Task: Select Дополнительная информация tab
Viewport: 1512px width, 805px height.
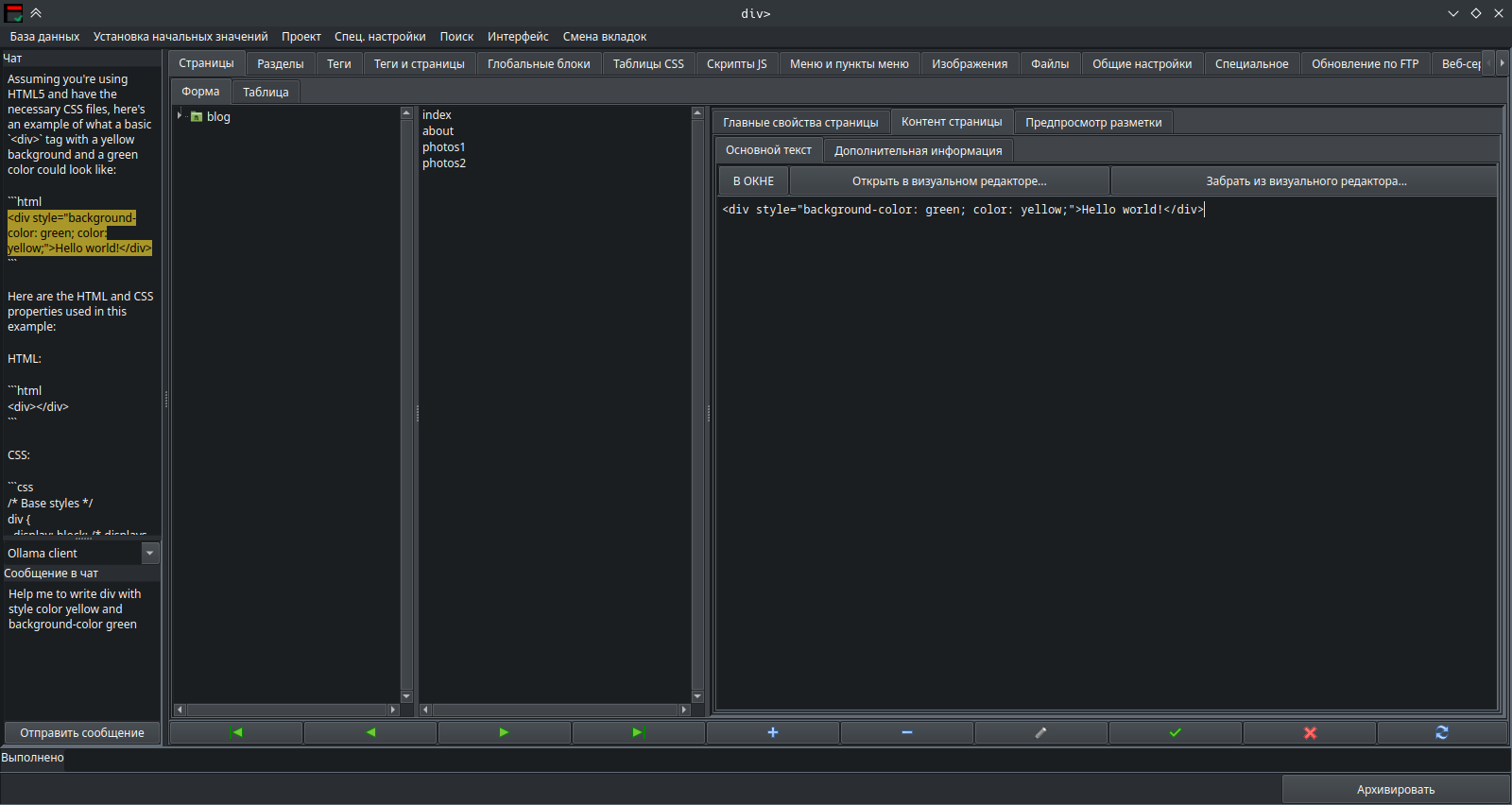Action: (919, 150)
